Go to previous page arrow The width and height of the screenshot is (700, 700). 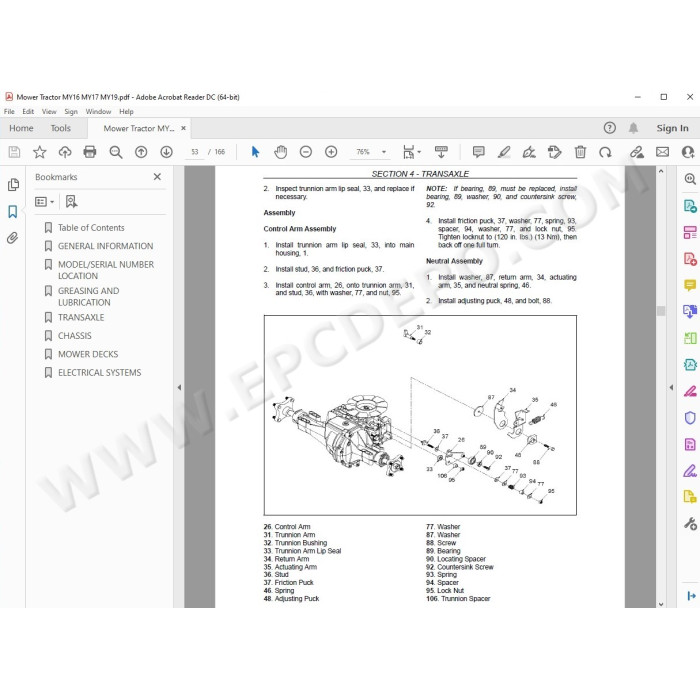click(x=141, y=152)
